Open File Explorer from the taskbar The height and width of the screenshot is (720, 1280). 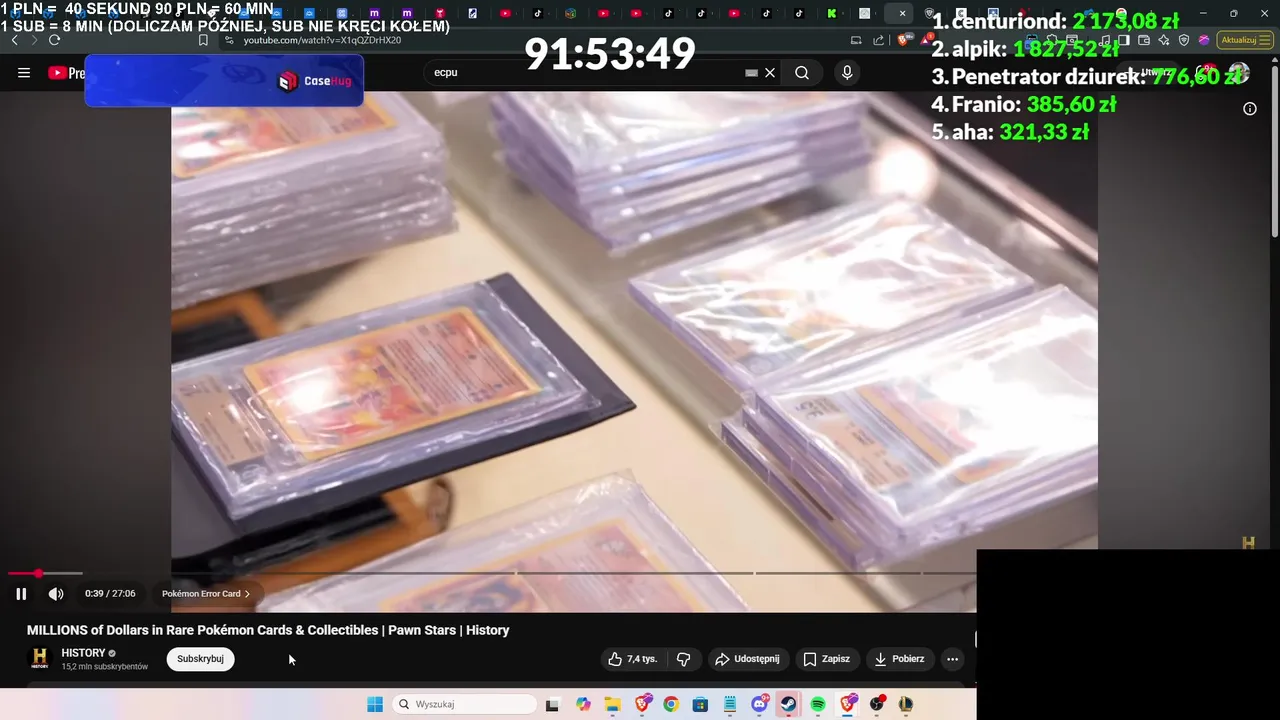[612, 704]
